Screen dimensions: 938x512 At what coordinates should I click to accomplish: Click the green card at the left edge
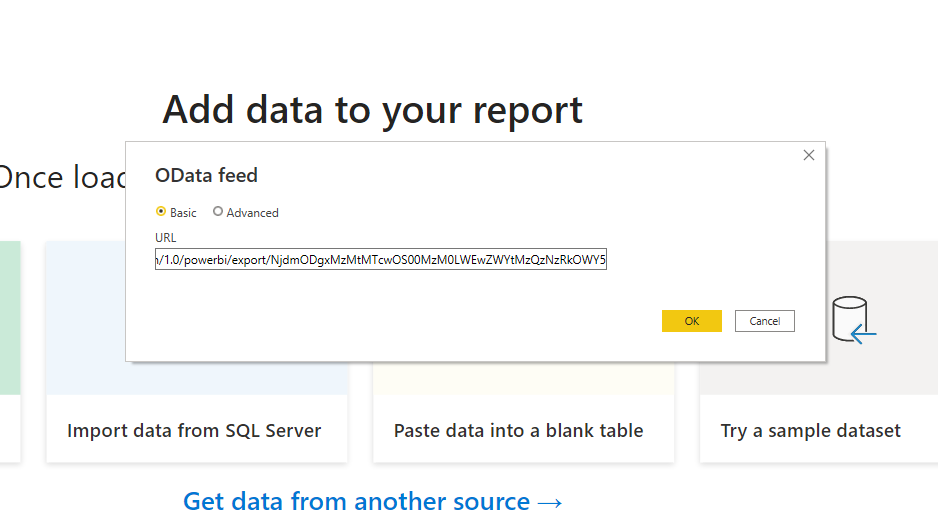tap(9, 318)
